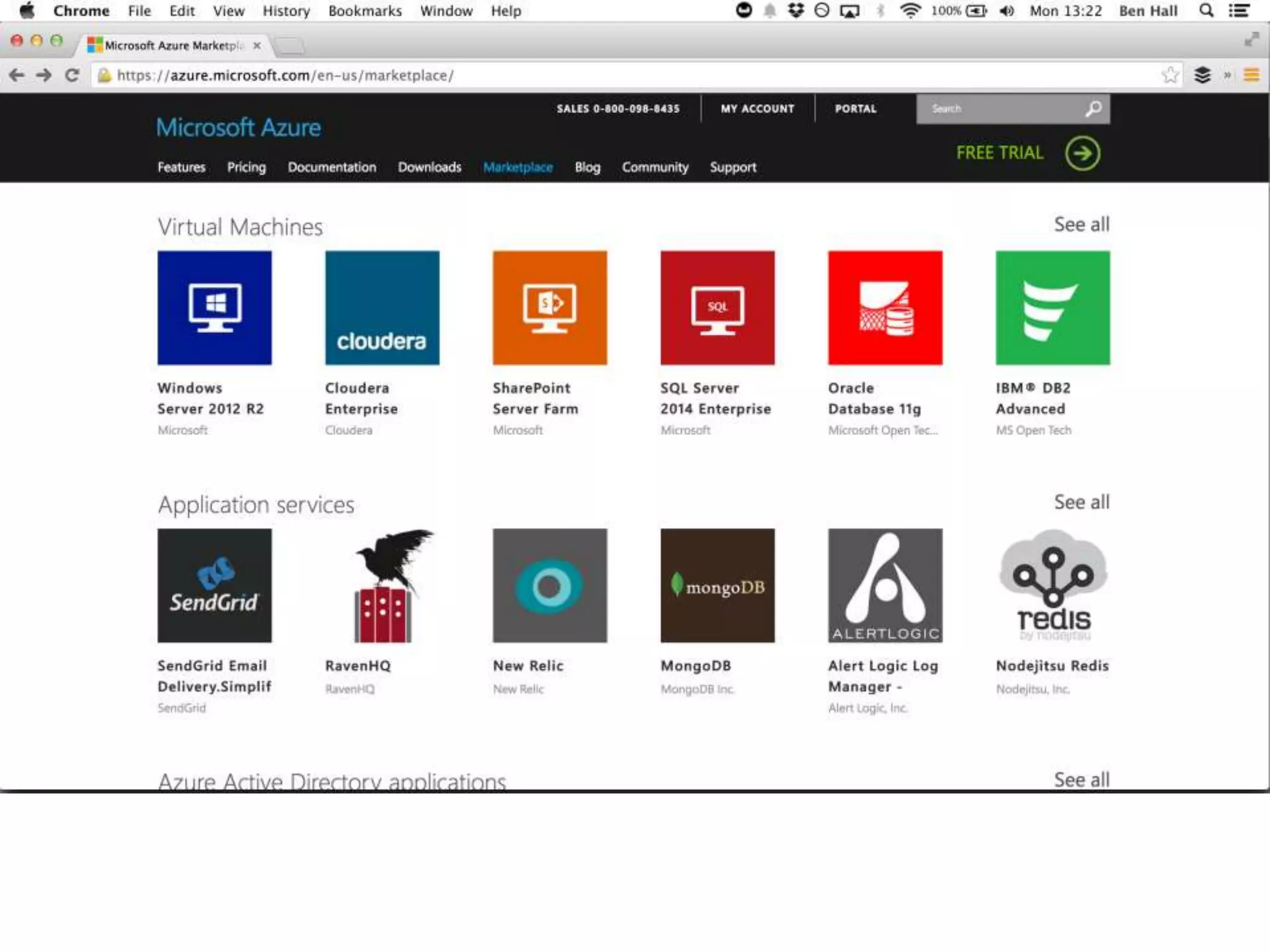
Task: Open the History menu
Action: [286, 11]
